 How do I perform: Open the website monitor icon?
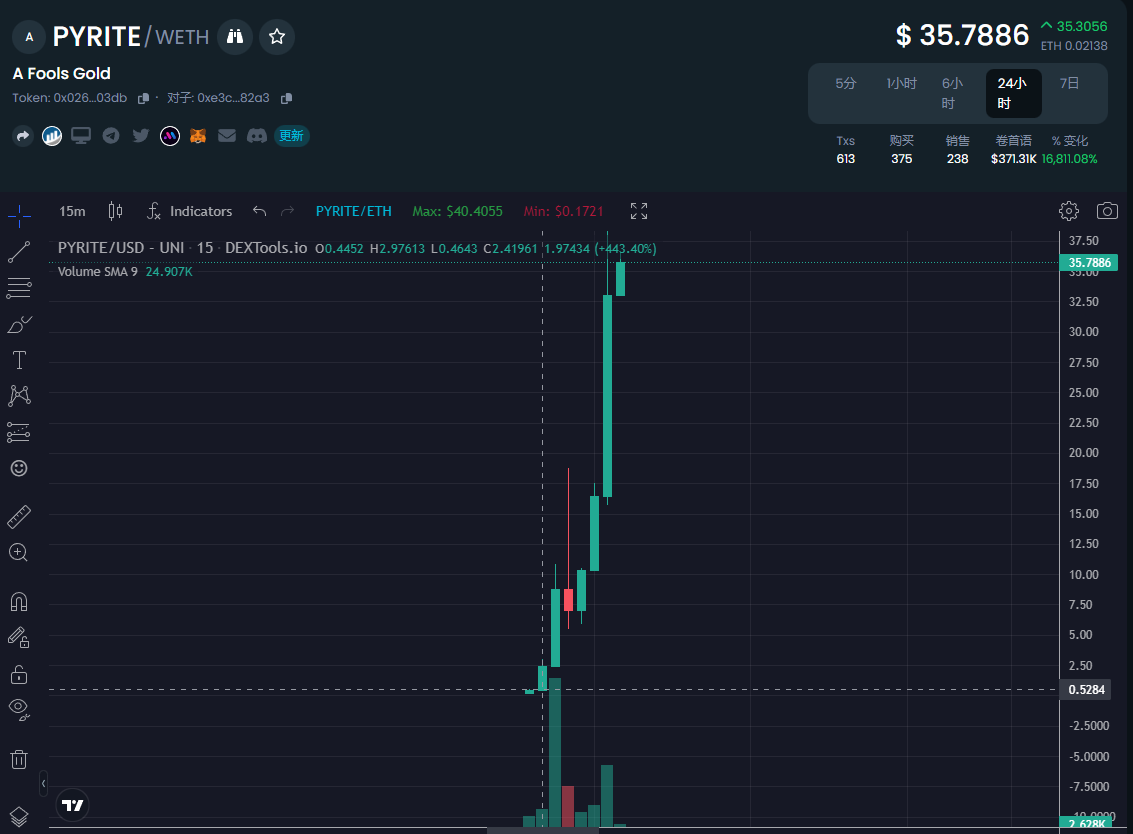click(x=81, y=136)
